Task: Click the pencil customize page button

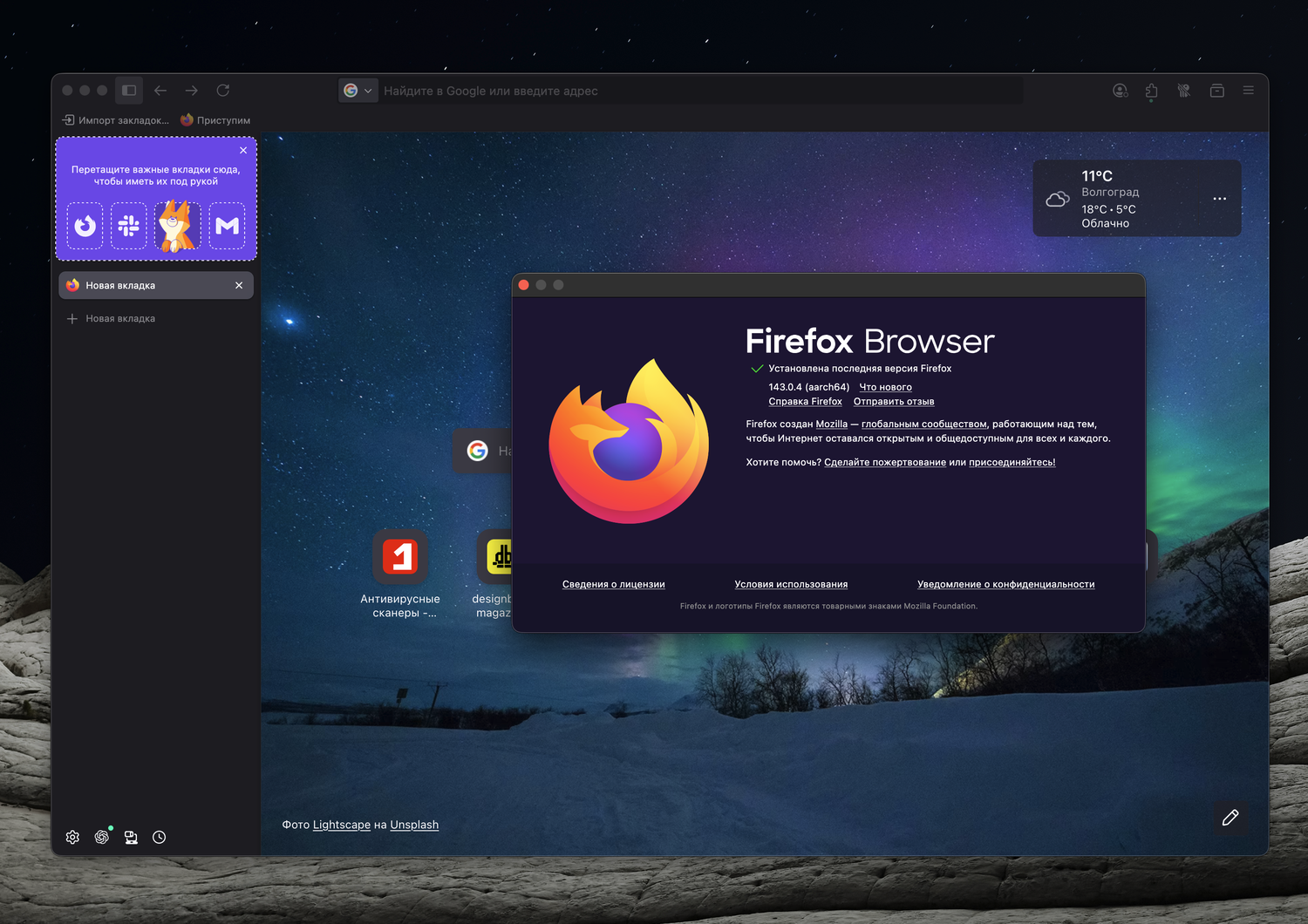Action: [1230, 818]
